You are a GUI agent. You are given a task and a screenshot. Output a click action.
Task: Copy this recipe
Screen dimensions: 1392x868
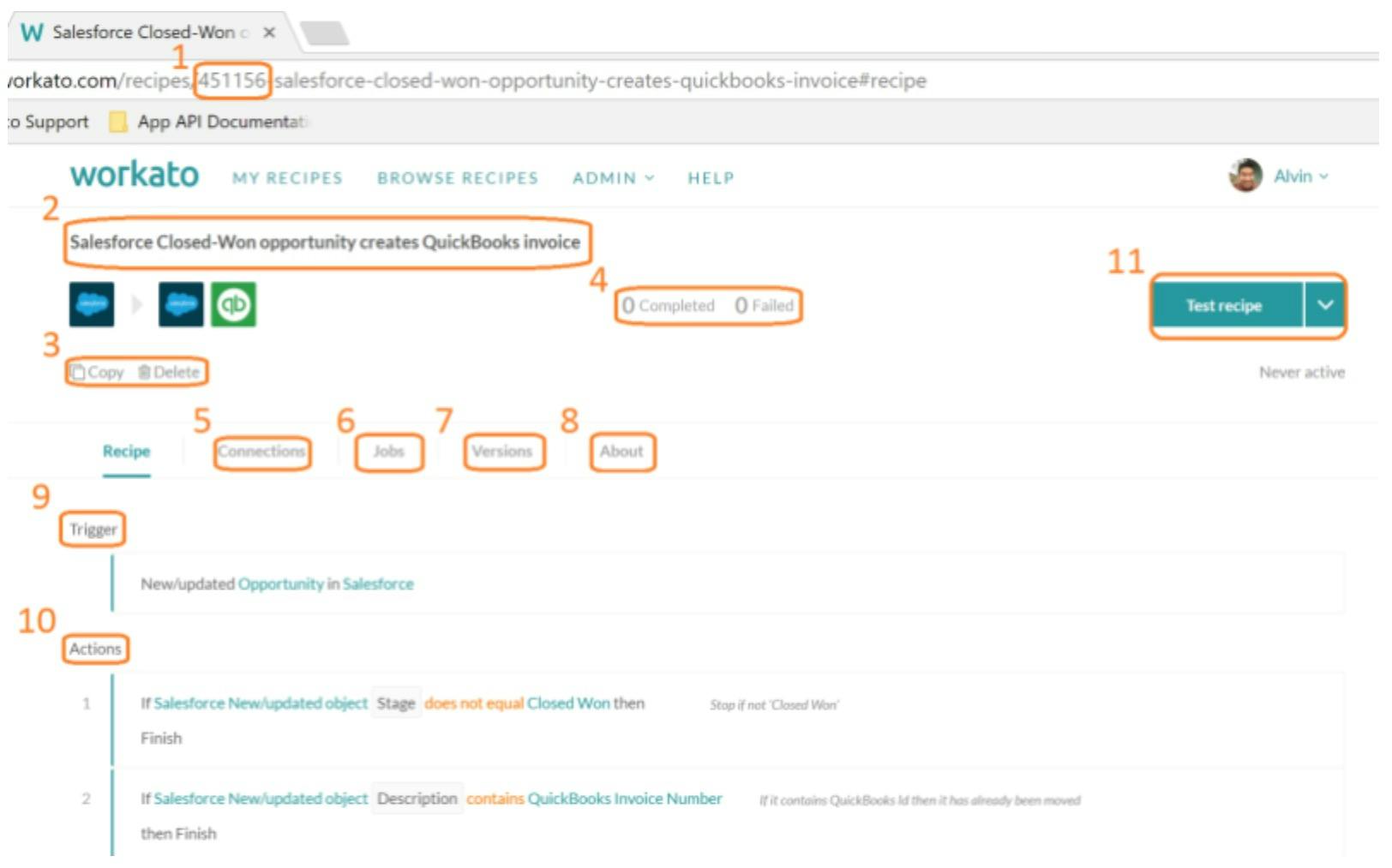point(98,372)
